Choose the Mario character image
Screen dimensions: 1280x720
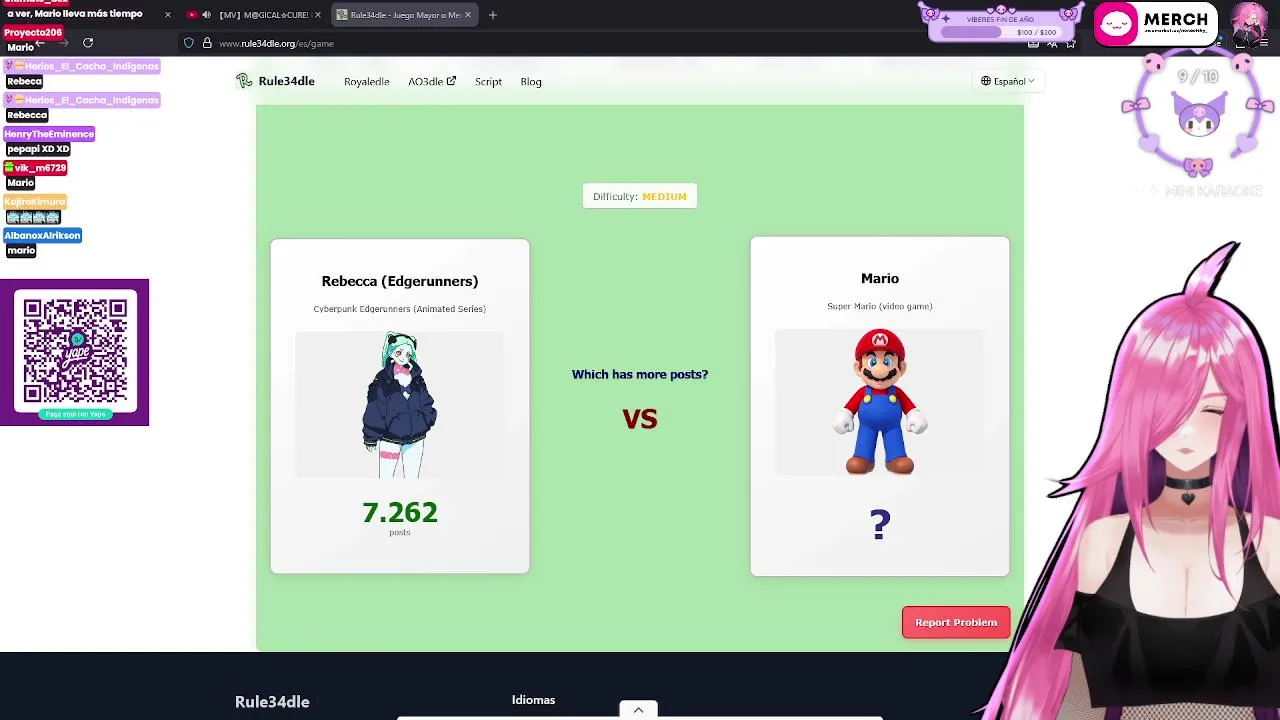(x=880, y=402)
